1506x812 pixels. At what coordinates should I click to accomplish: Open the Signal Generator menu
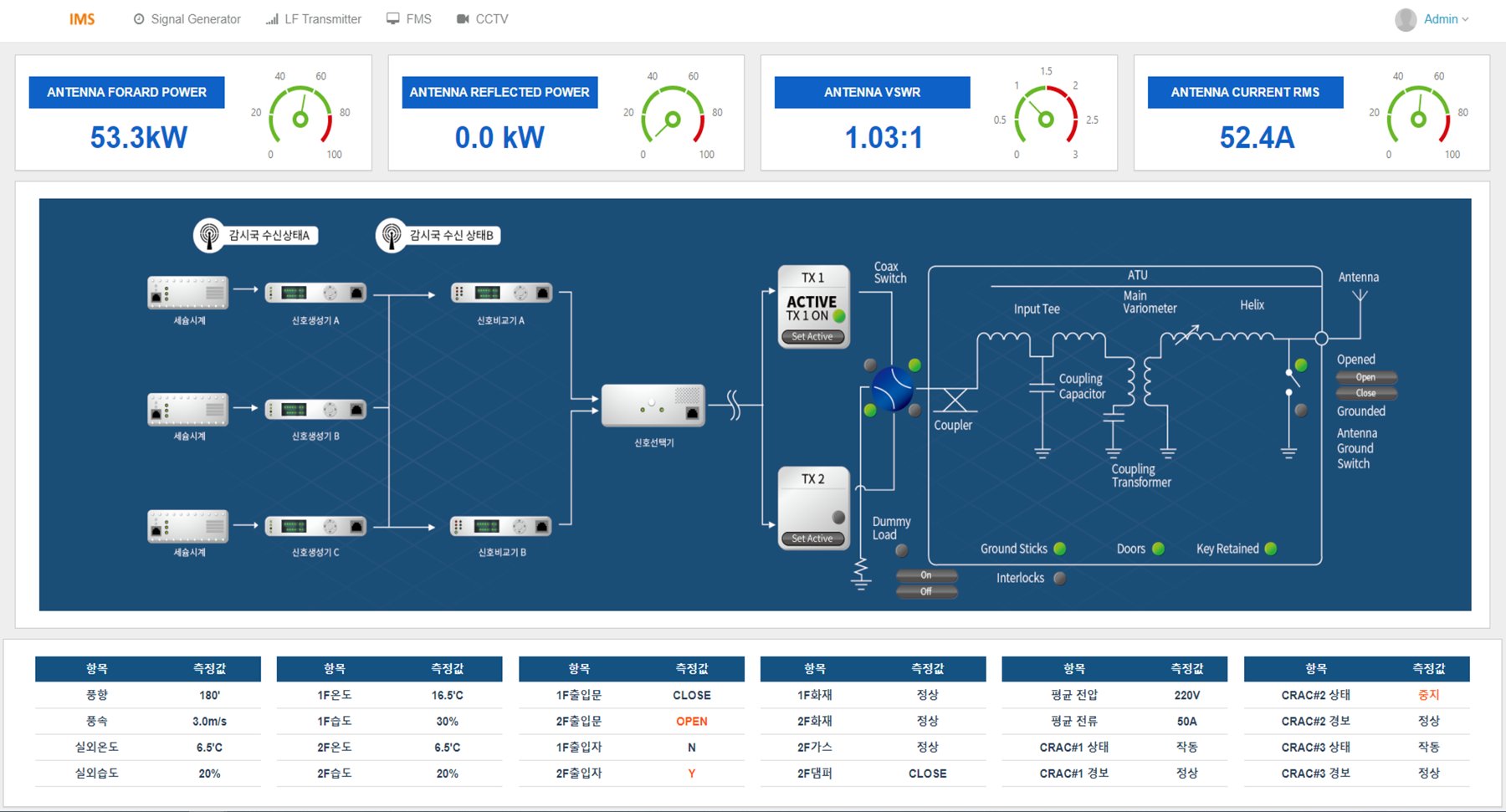(x=187, y=19)
